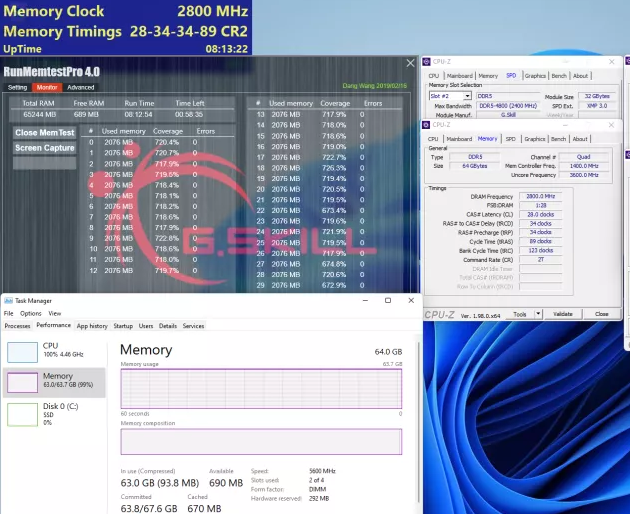Click the CPU-Z icon in SPD window title

pyautogui.click(x=426, y=61)
